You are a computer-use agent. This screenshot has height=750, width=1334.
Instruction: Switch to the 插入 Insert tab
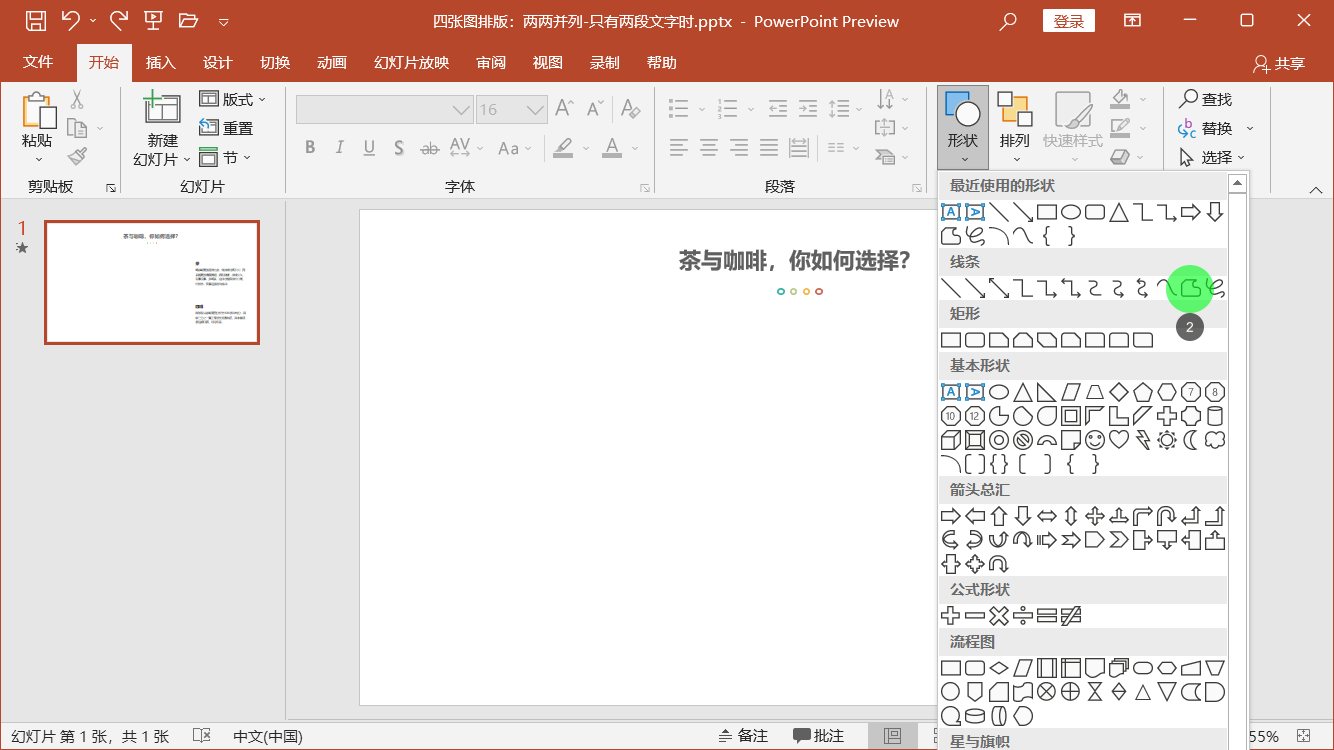click(160, 62)
